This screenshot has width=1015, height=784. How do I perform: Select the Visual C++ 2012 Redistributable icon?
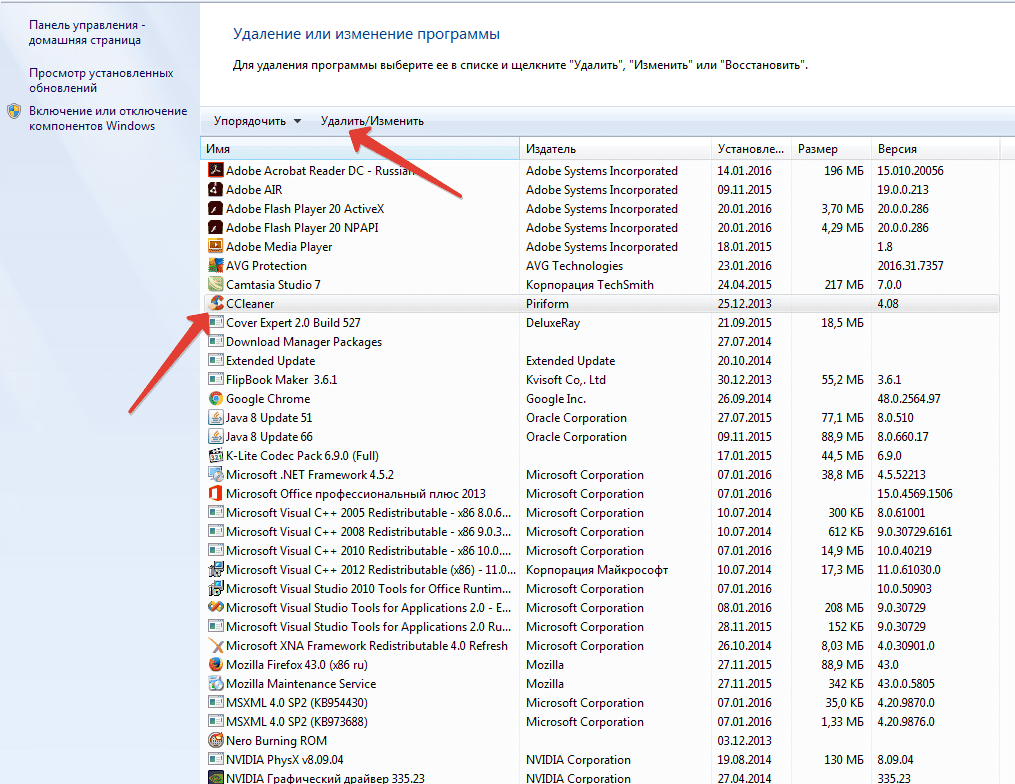[x=216, y=570]
